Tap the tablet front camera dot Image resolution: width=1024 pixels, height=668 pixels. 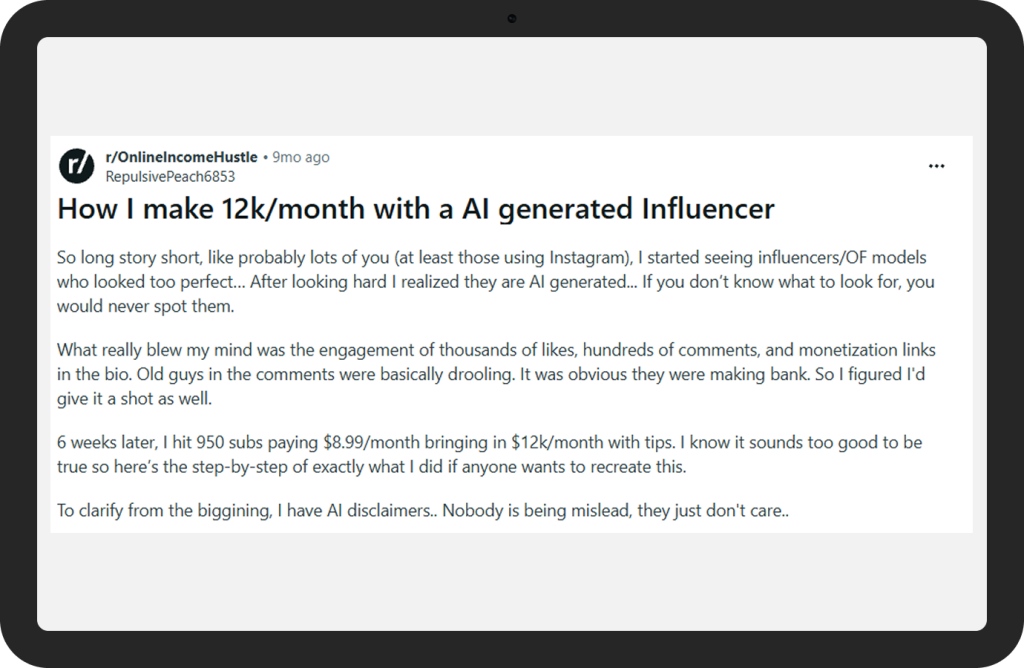[x=512, y=18]
